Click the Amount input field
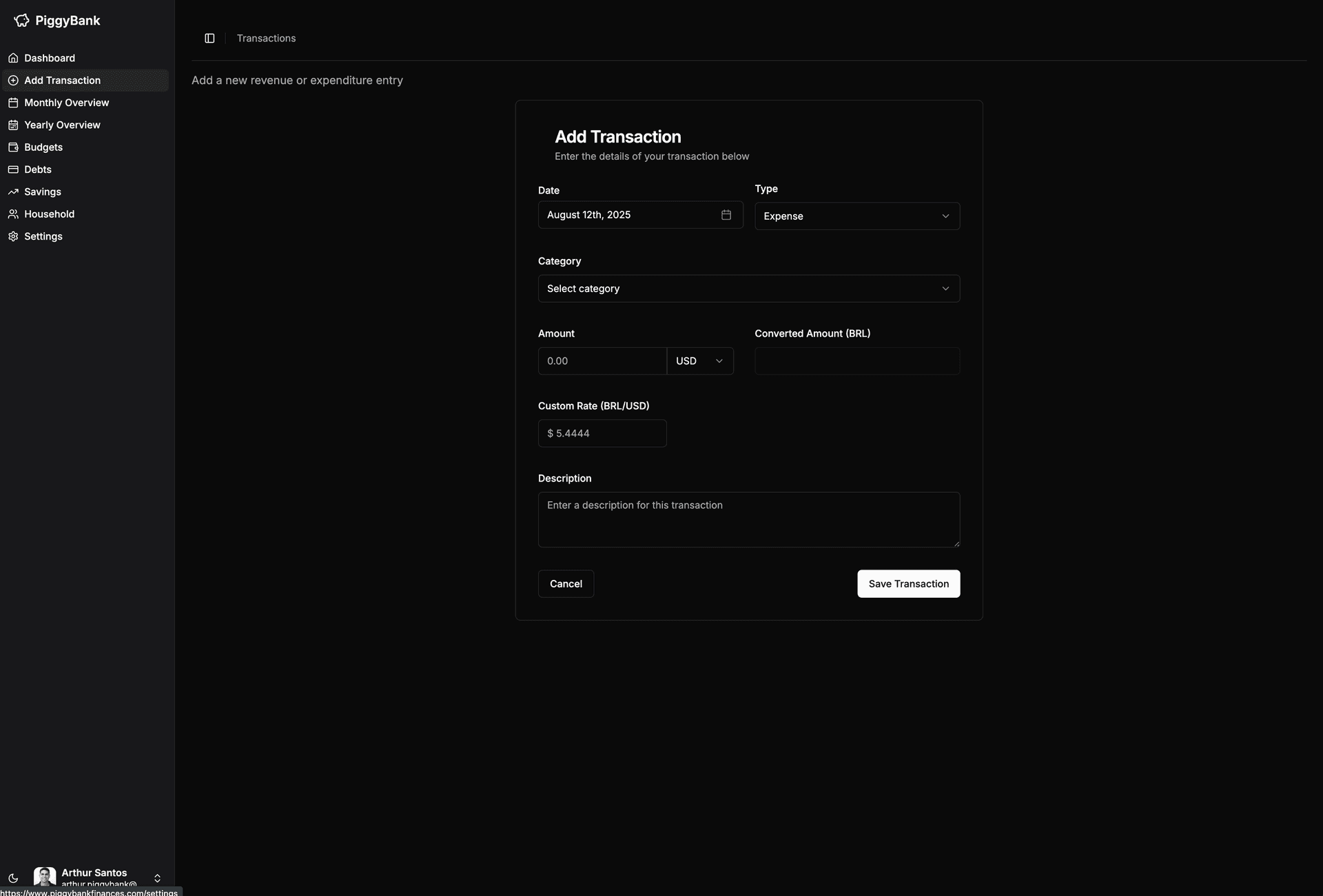 point(602,360)
